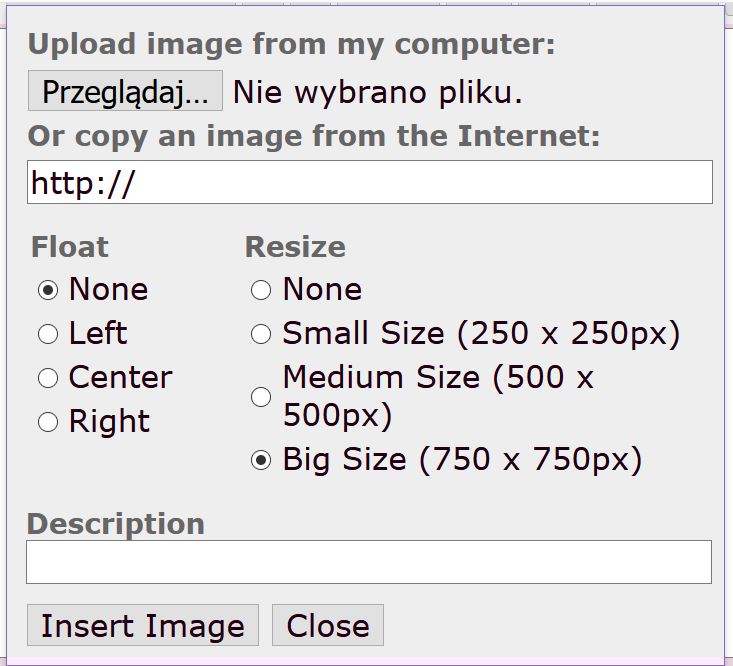Pick the Right float option
Screen dimensions: 733x666
point(48,422)
